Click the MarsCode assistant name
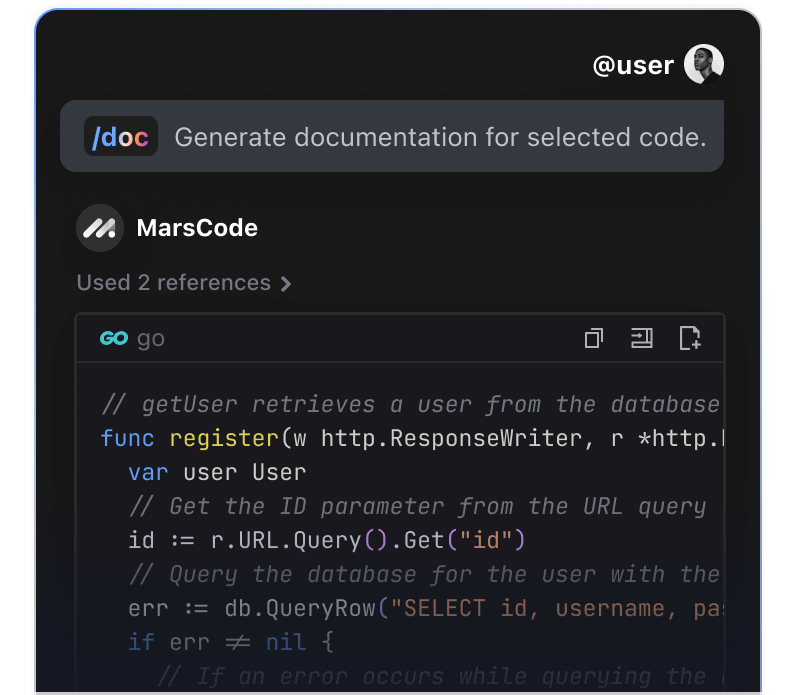Image resolution: width=795 pixels, height=695 pixels. (x=197, y=228)
